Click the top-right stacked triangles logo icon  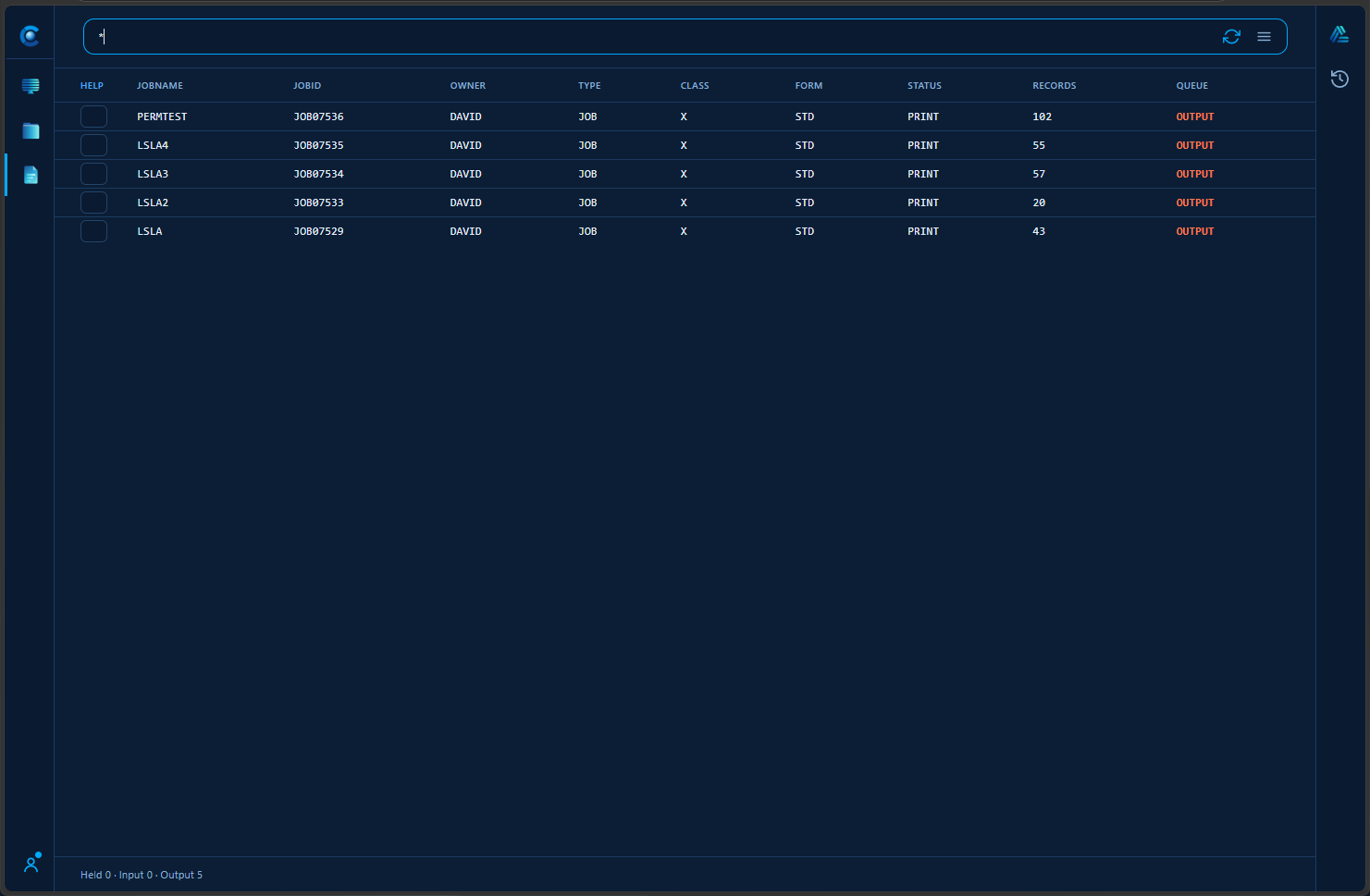click(1339, 35)
